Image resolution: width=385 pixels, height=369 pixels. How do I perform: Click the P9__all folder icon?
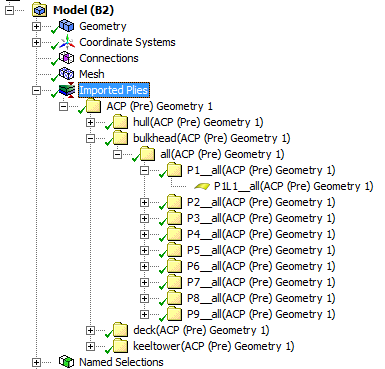[174, 314]
